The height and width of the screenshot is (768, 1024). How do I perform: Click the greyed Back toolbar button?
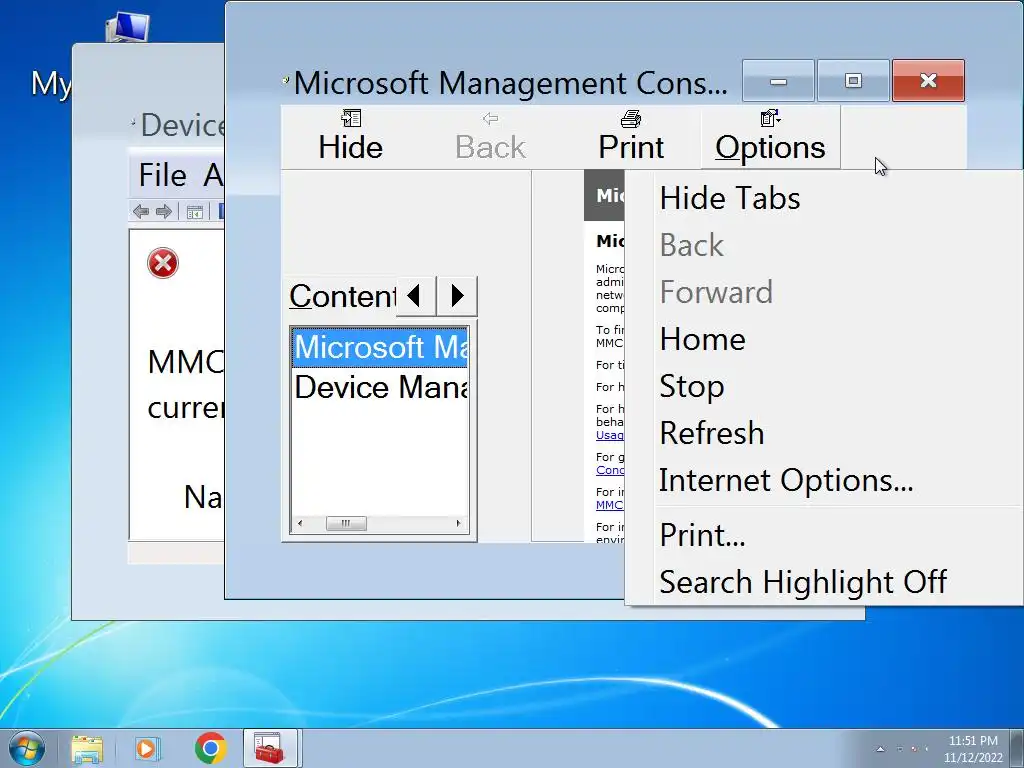pyautogui.click(x=490, y=137)
